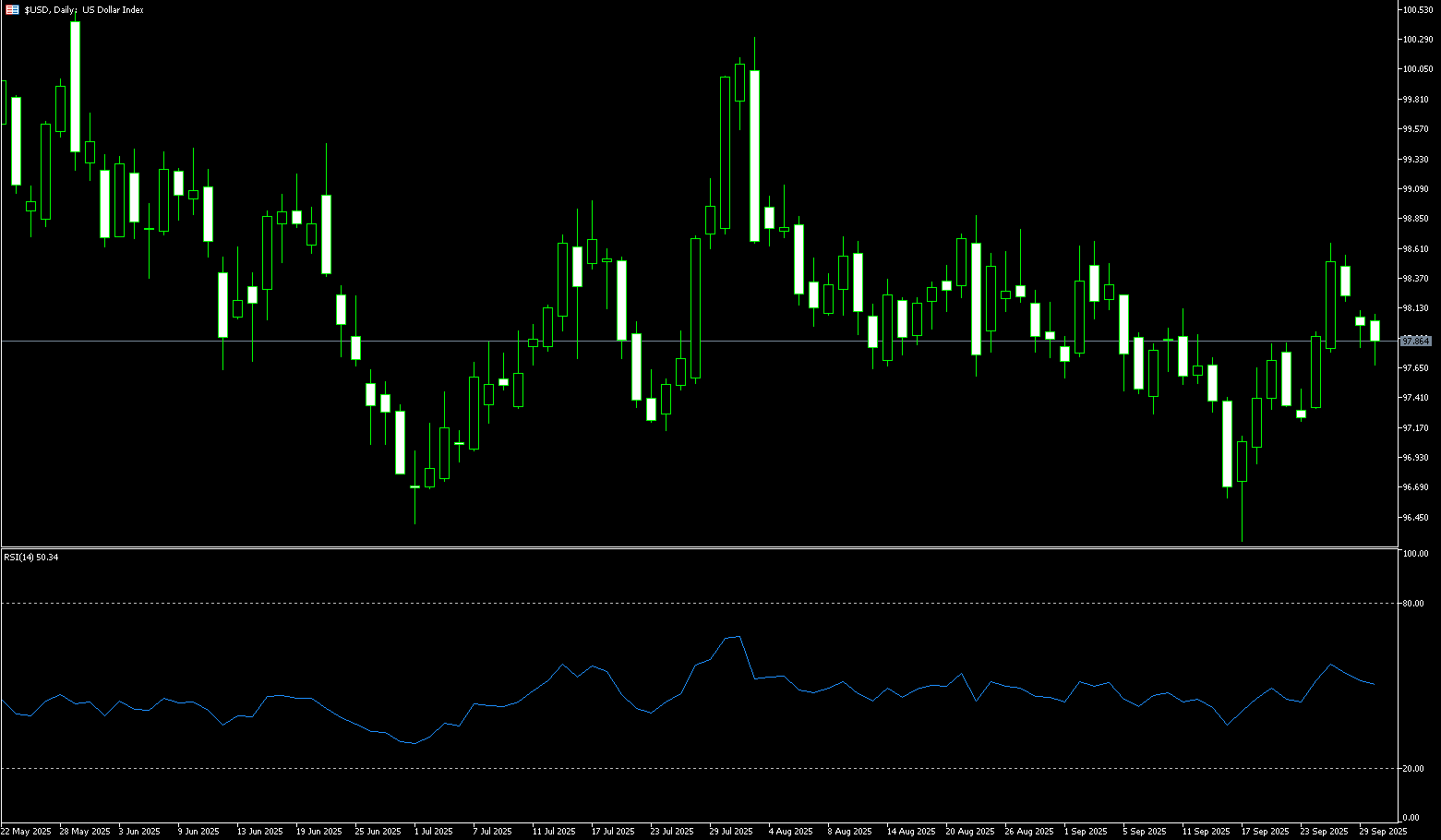Click the 13 Jun 2025 date label
Screen dimensions: 1441x840
click(259, 832)
